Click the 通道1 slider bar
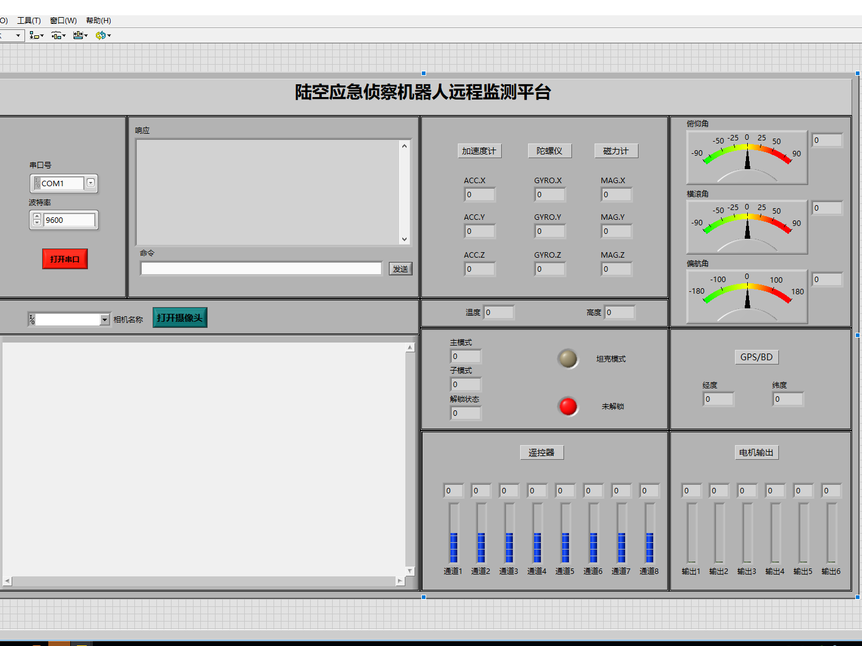Image resolution: width=862 pixels, height=646 pixels. (454, 533)
